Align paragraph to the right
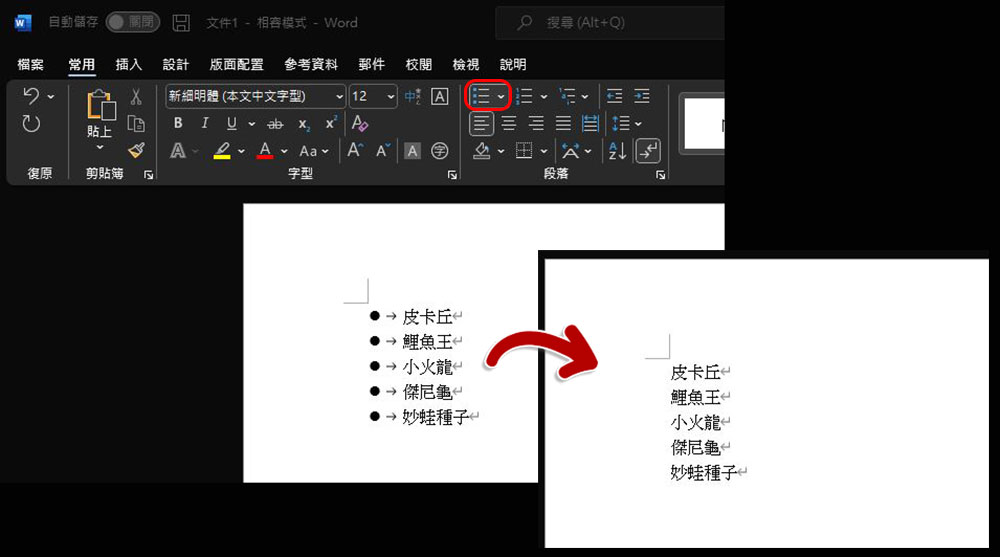Screen dimensions: 1000x557 tap(536, 123)
